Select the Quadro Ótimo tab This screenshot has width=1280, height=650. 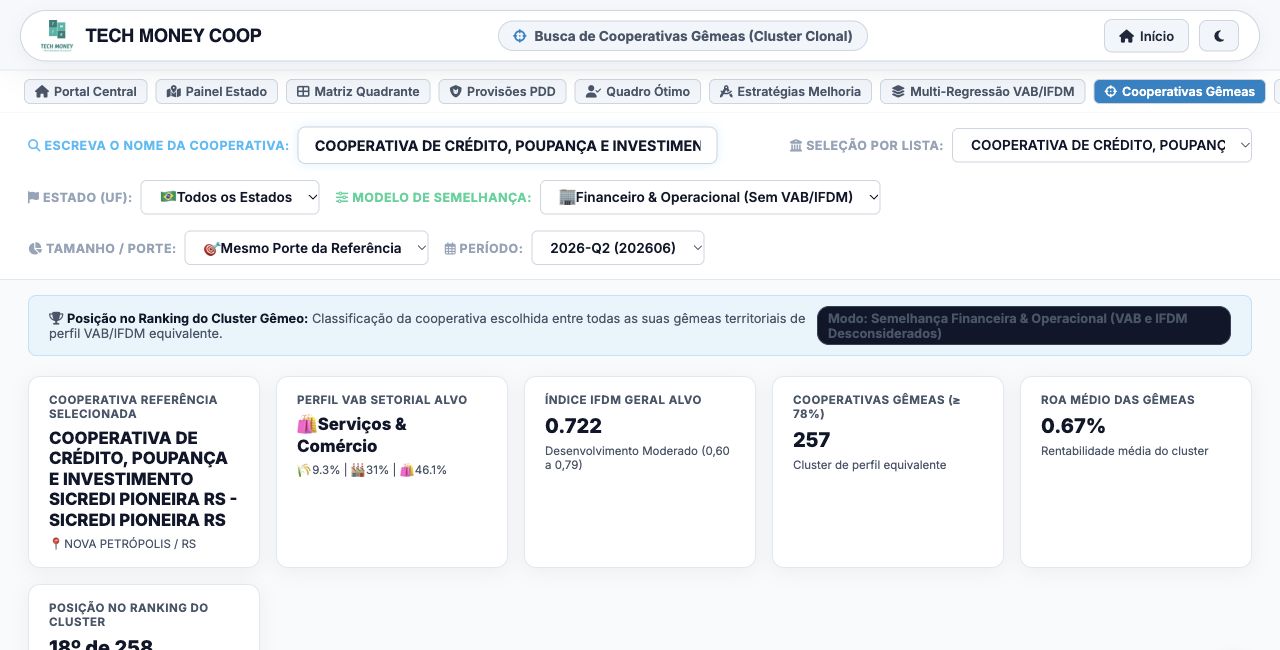tap(637, 91)
